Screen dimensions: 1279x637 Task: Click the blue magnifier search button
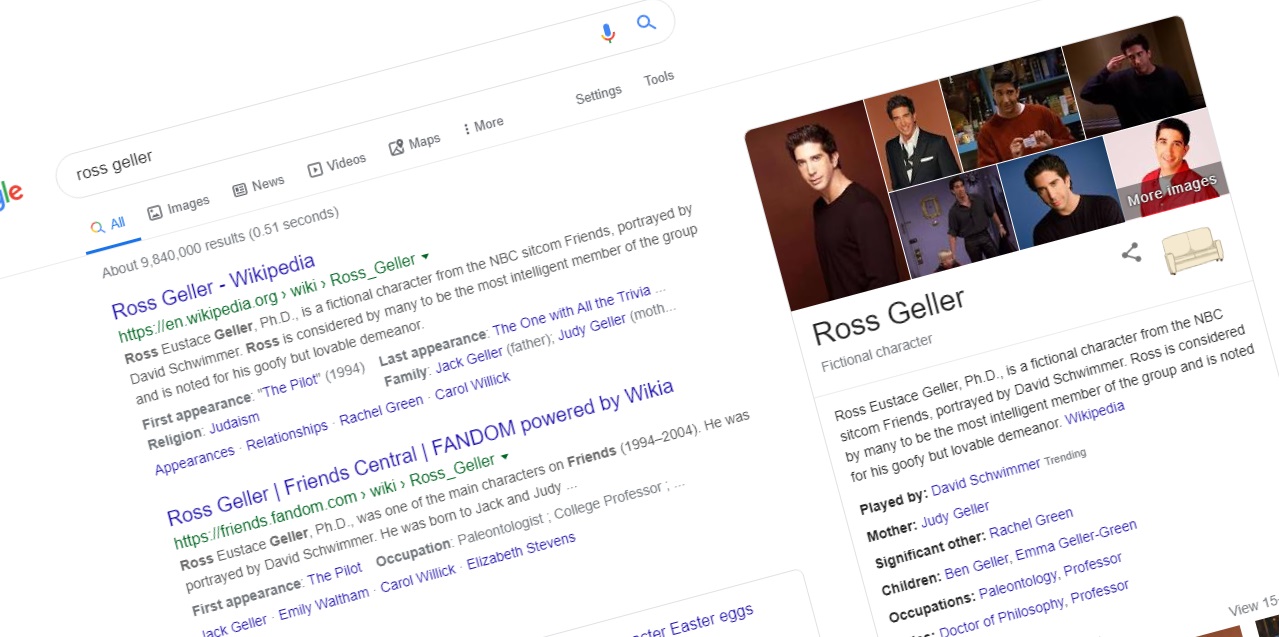[647, 22]
